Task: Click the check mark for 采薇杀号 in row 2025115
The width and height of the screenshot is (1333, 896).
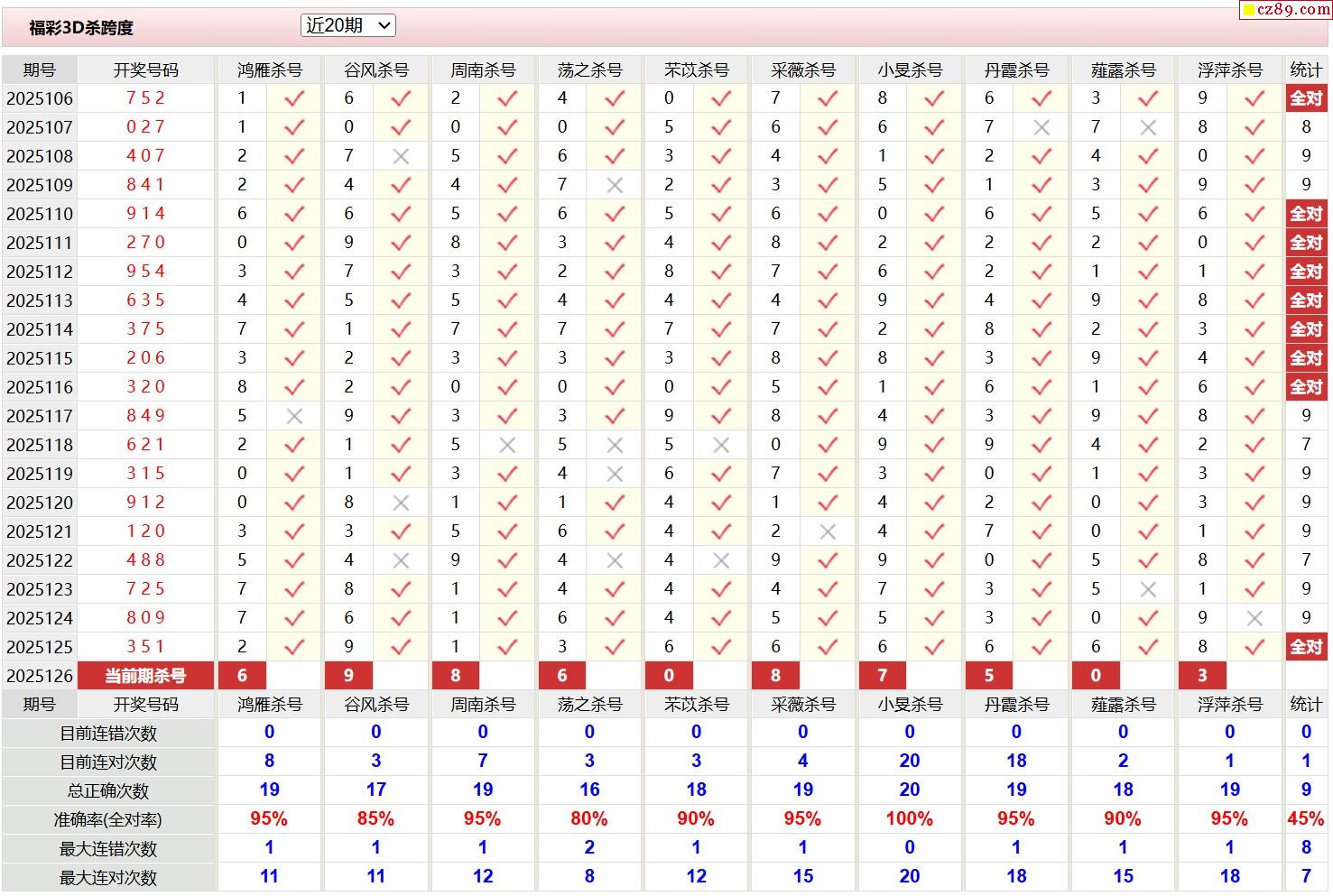Action: pos(828,358)
